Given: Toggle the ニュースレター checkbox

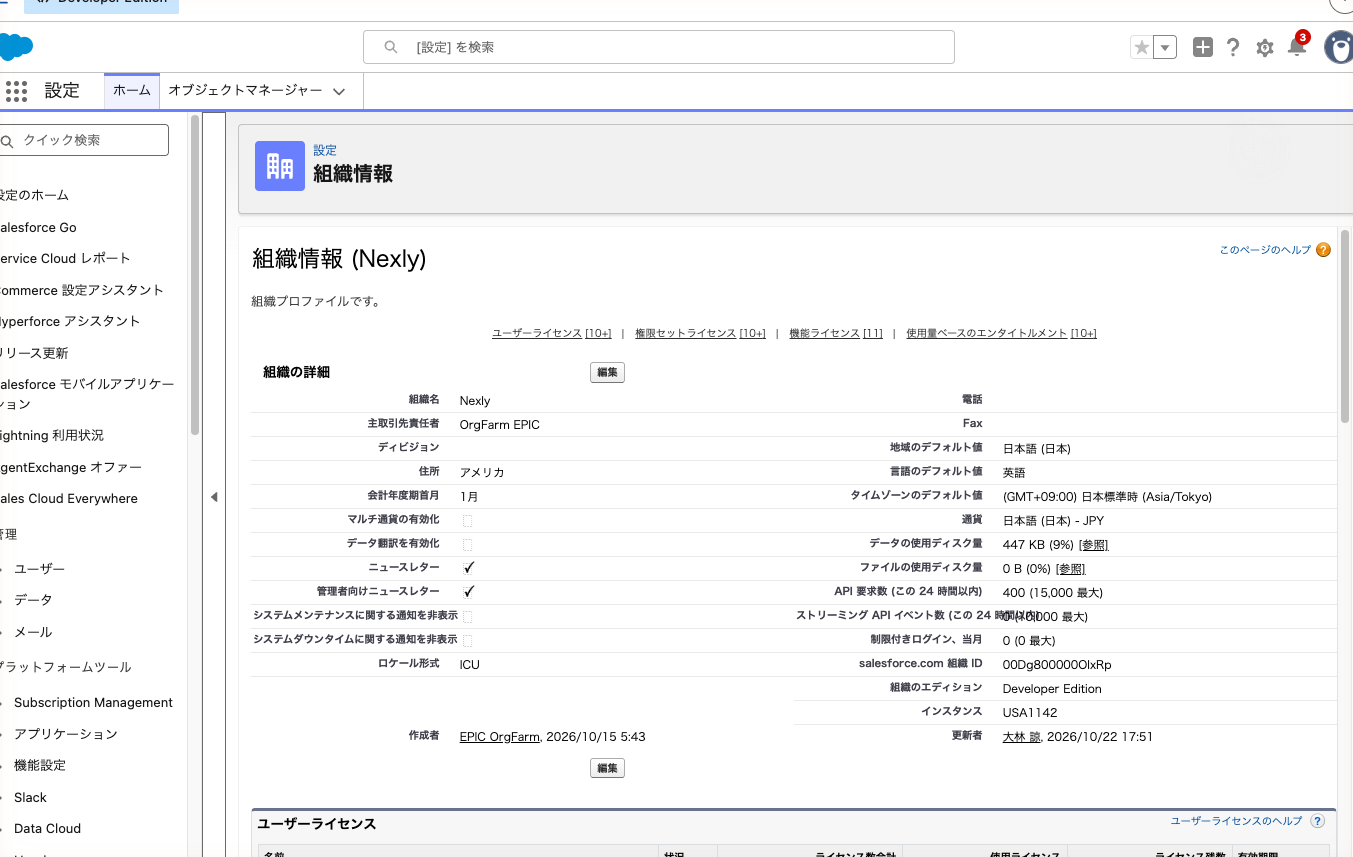Looking at the screenshot, I should pyautogui.click(x=468, y=568).
